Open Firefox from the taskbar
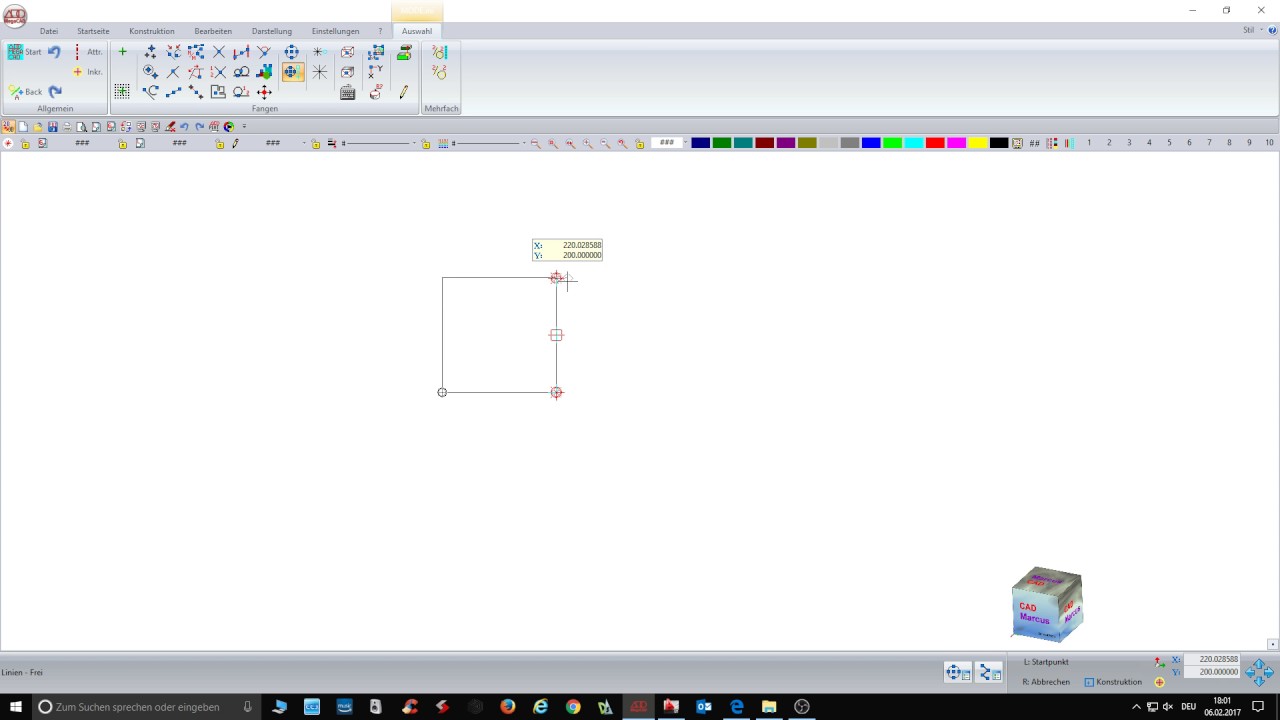The width and height of the screenshot is (1280, 720). point(508,707)
